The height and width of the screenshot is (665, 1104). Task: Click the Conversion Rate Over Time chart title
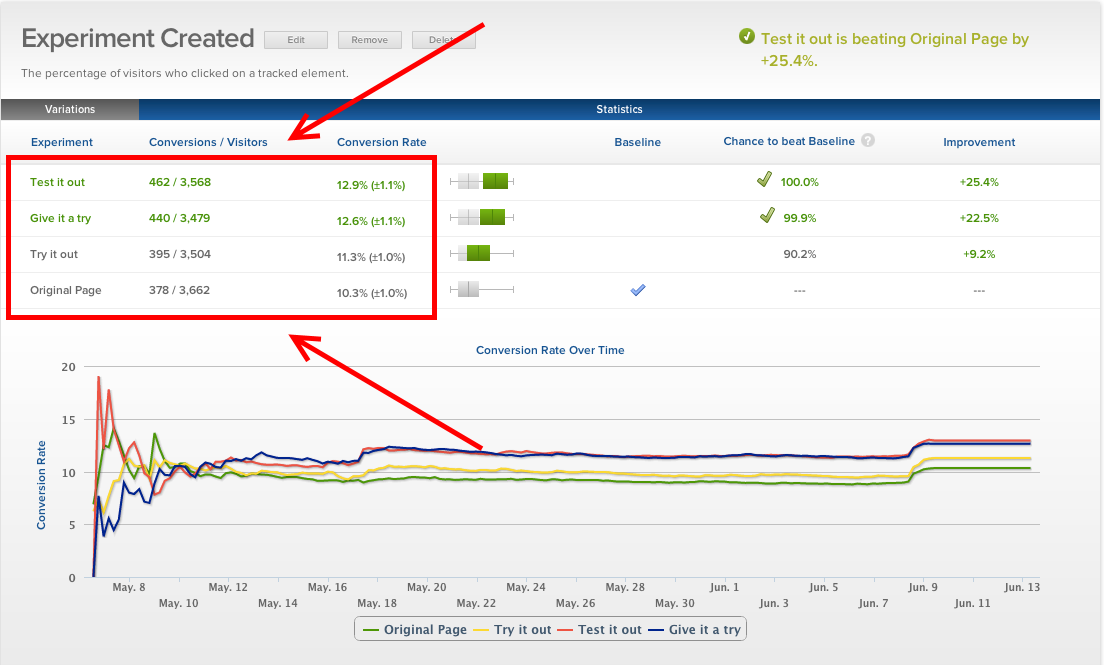[550, 350]
